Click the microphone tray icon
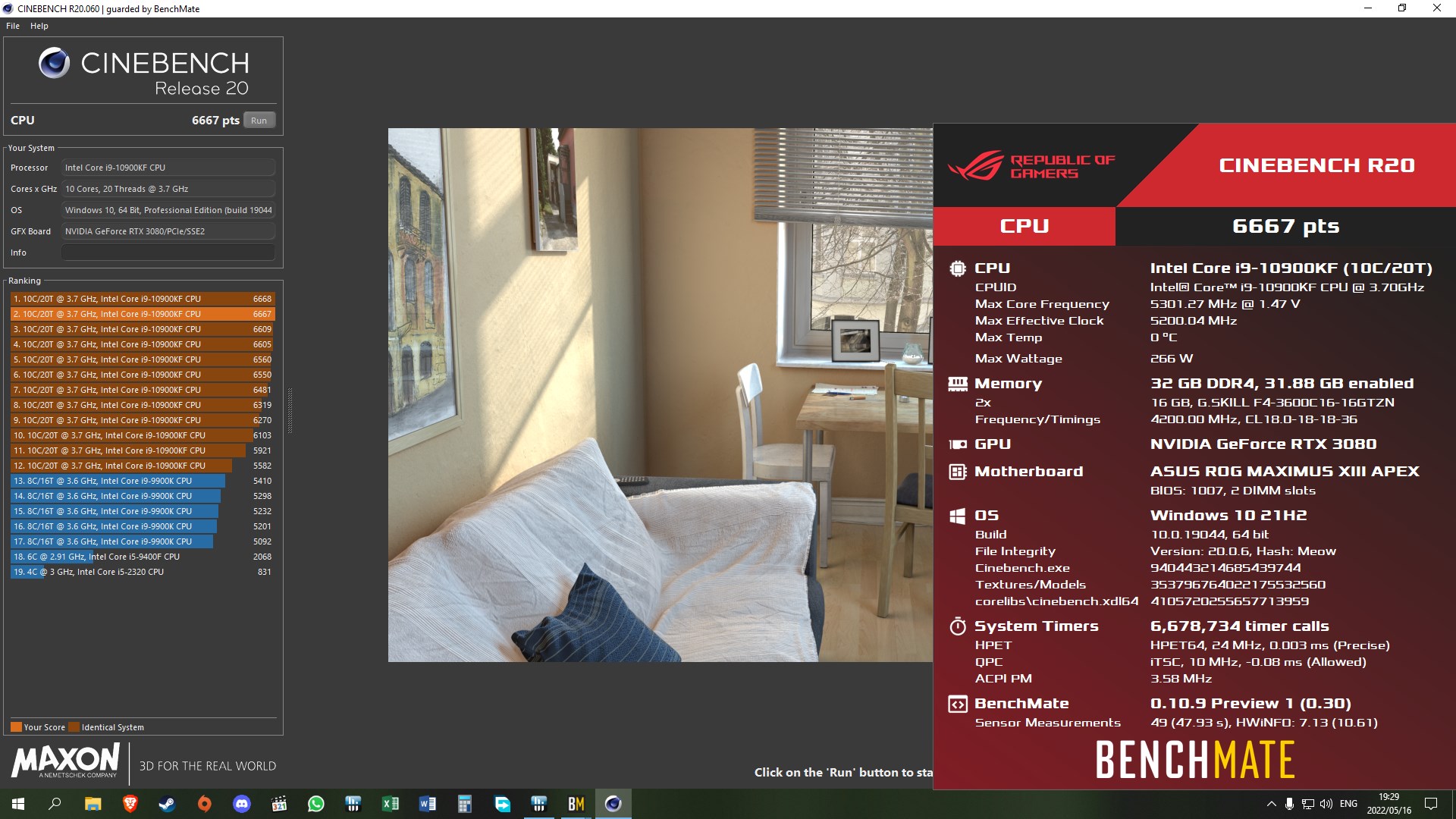The width and height of the screenshot is (1456, 819). click(x=1289, y=804)
